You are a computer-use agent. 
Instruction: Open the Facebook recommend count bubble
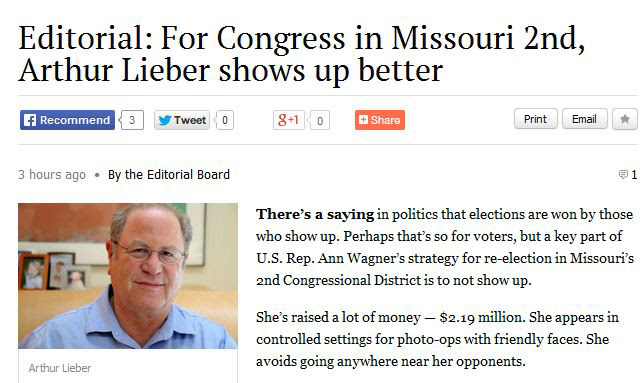132,120
